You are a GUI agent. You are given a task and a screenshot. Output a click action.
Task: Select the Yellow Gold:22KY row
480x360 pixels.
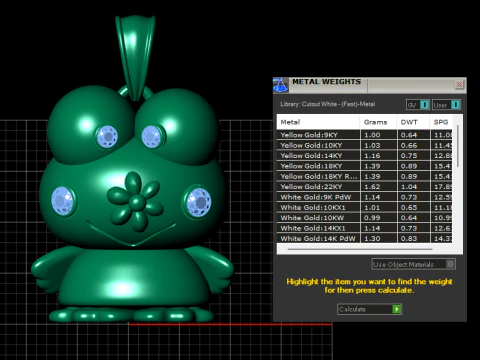(364, 187)
